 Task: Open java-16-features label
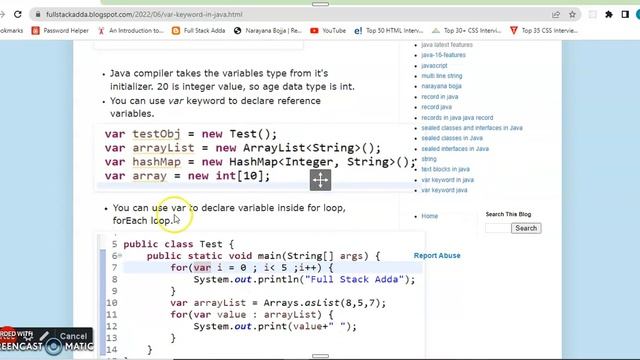click(443, 55)
